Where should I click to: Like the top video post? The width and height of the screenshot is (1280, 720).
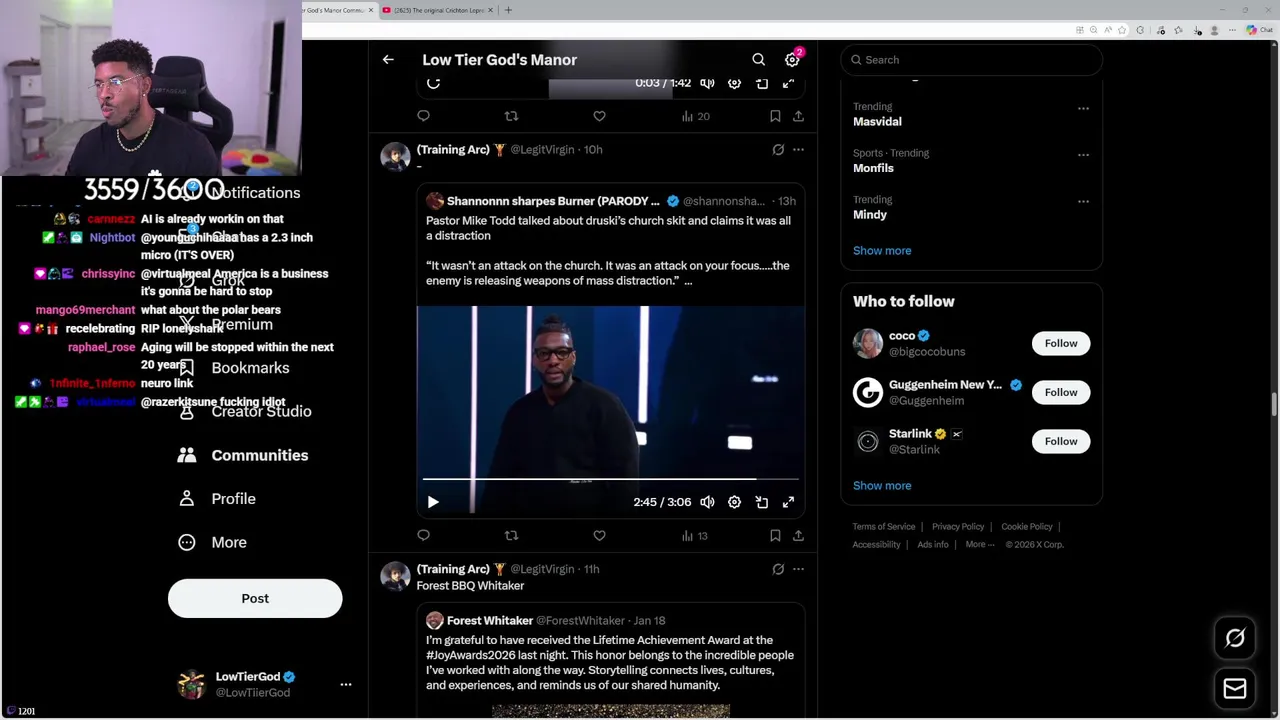(599, 116)
